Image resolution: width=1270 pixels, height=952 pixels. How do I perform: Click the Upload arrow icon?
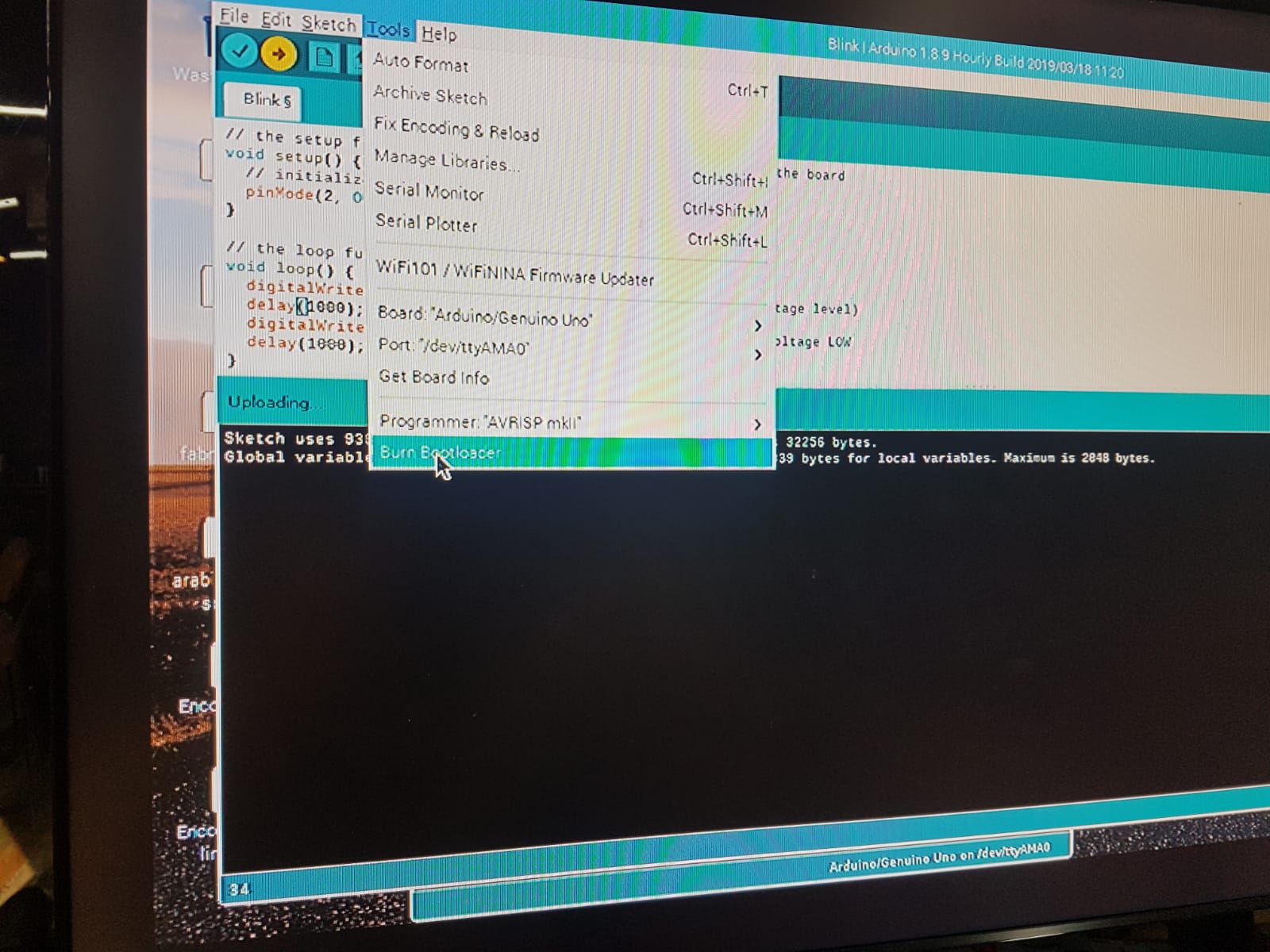point(279,55)
